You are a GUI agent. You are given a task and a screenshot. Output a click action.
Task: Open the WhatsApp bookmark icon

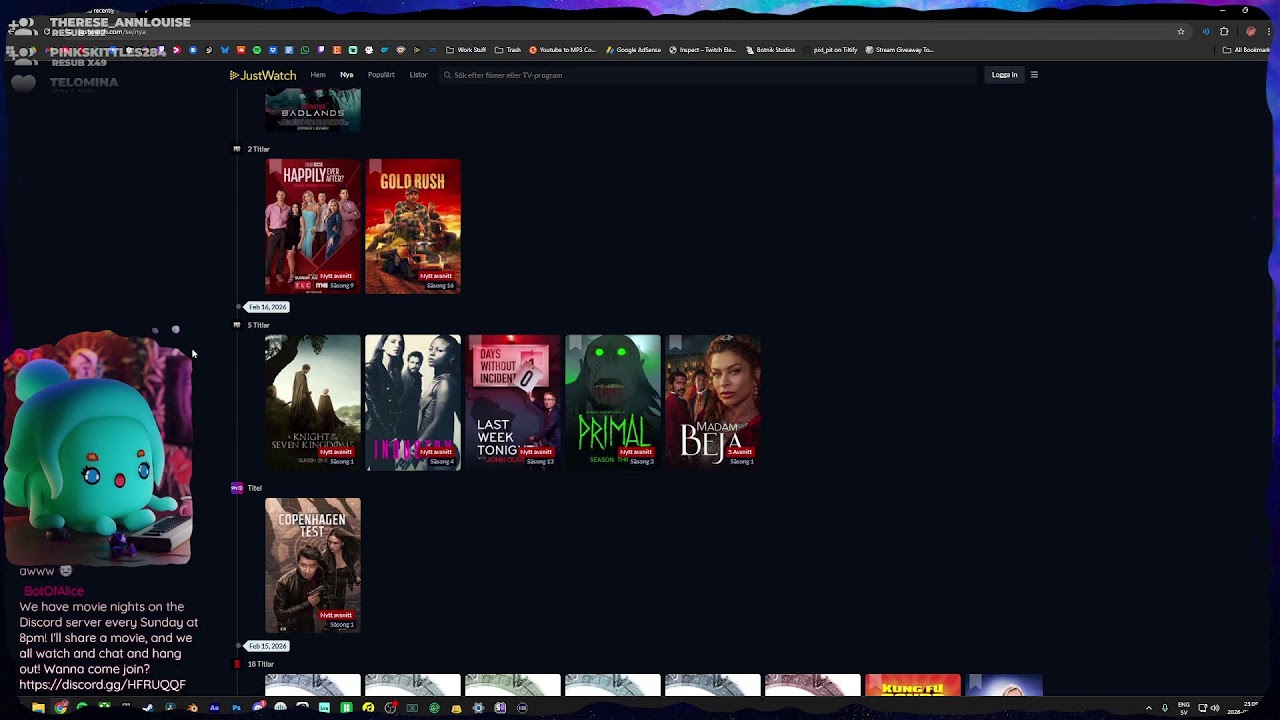coord(305,50)
